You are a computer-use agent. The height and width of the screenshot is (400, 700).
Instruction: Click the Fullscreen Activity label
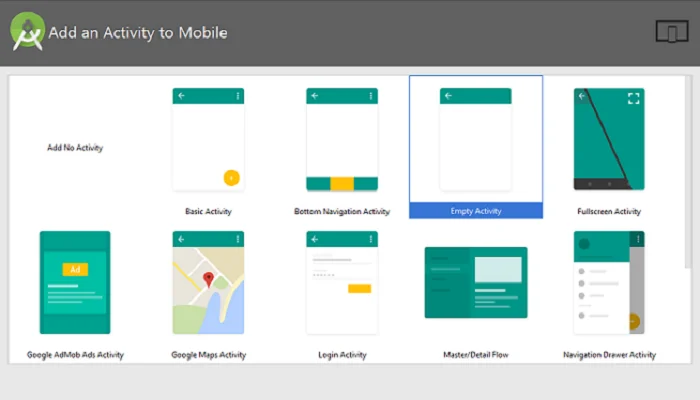point(609,211)
